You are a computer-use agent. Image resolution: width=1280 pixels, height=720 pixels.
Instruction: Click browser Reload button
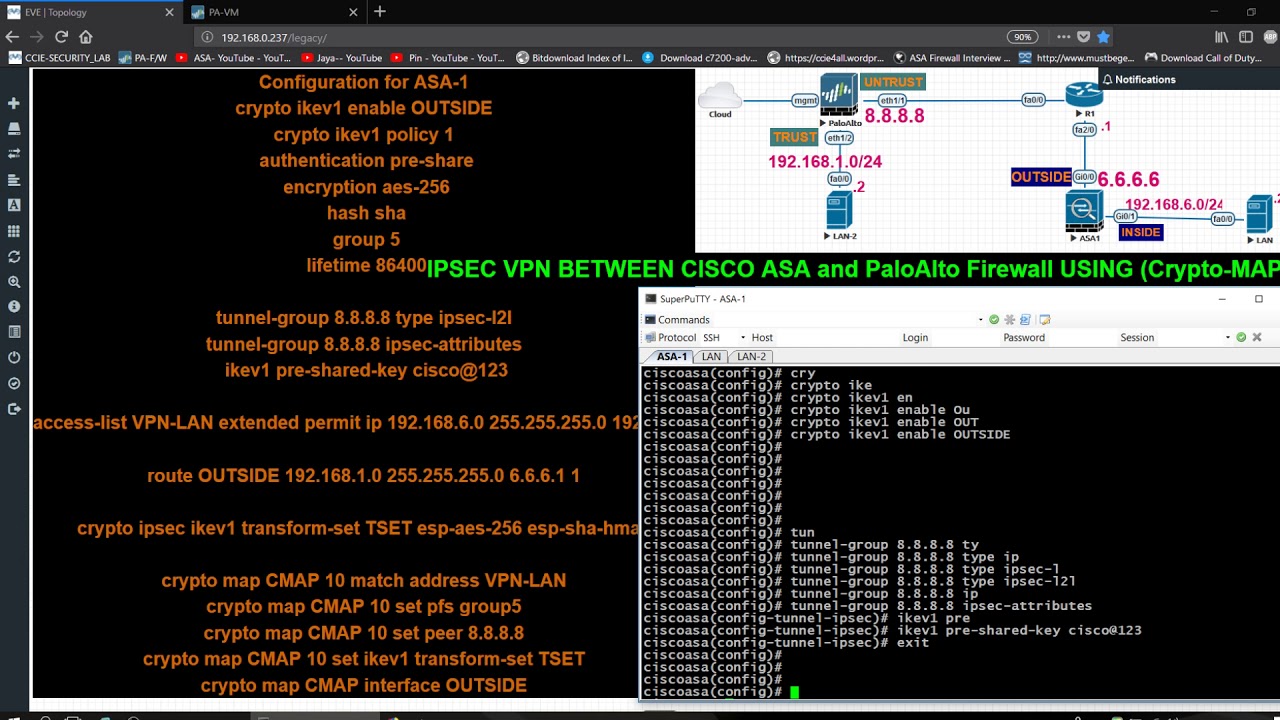[61, 37]
